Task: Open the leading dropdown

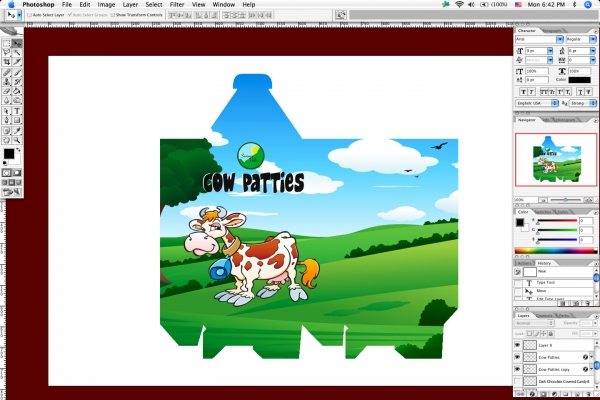Action: [593, 51]
